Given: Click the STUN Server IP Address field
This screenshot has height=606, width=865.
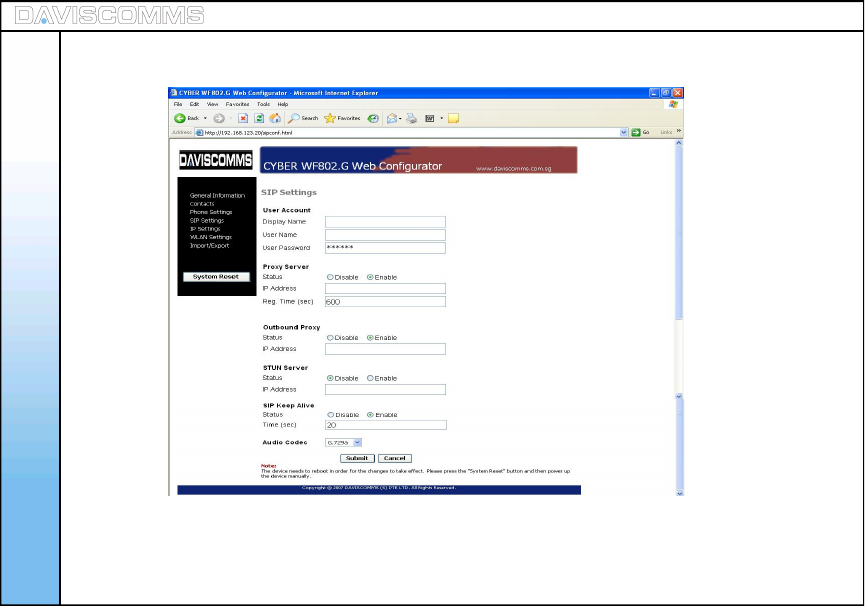Looking at the screenshot, I should click(x=385, y=390).
